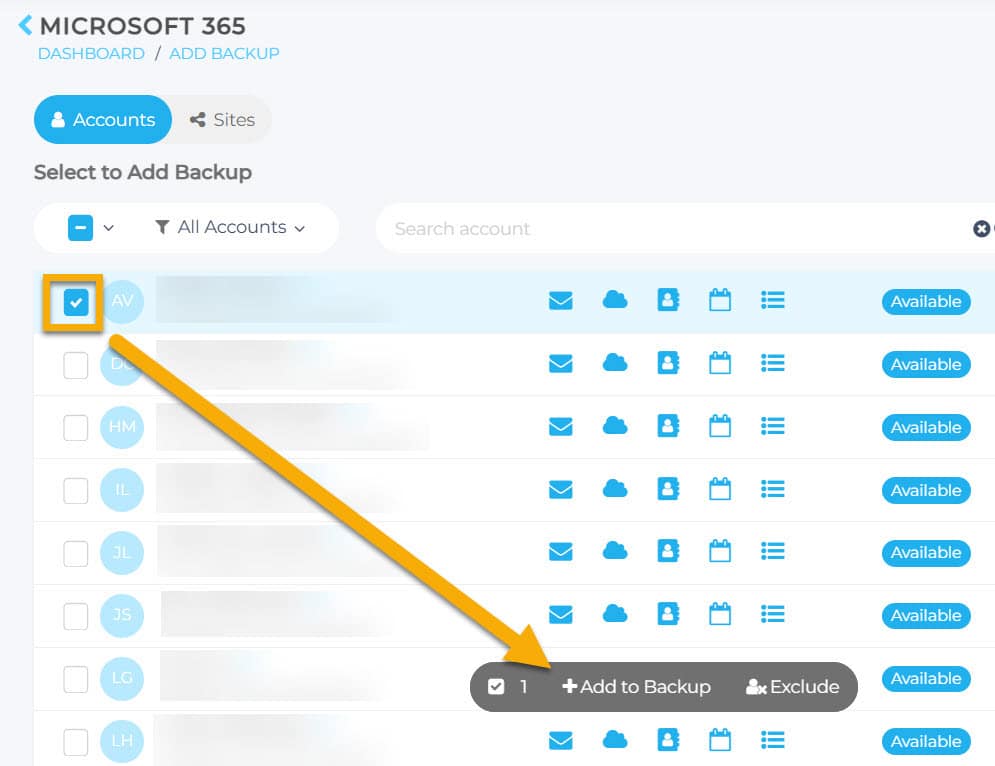Click the Available badge in the AV row
This screenshot has width=995, height=766.
click(x=926, y=301)
